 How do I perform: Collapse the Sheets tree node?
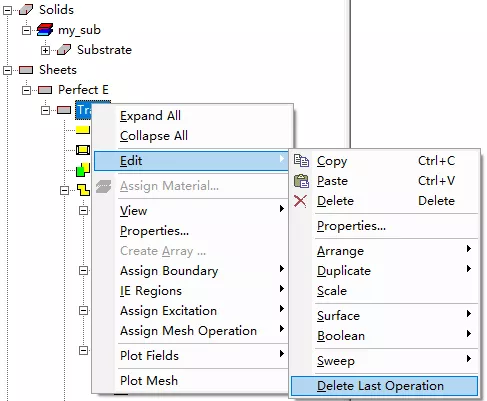click(7, 70)
